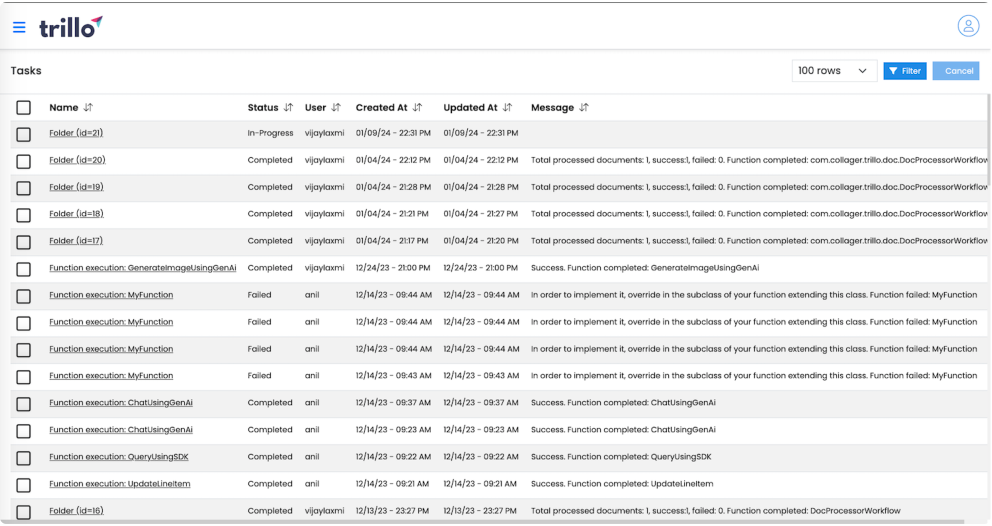Open the Folder (id=16) task link

[76, 511]
